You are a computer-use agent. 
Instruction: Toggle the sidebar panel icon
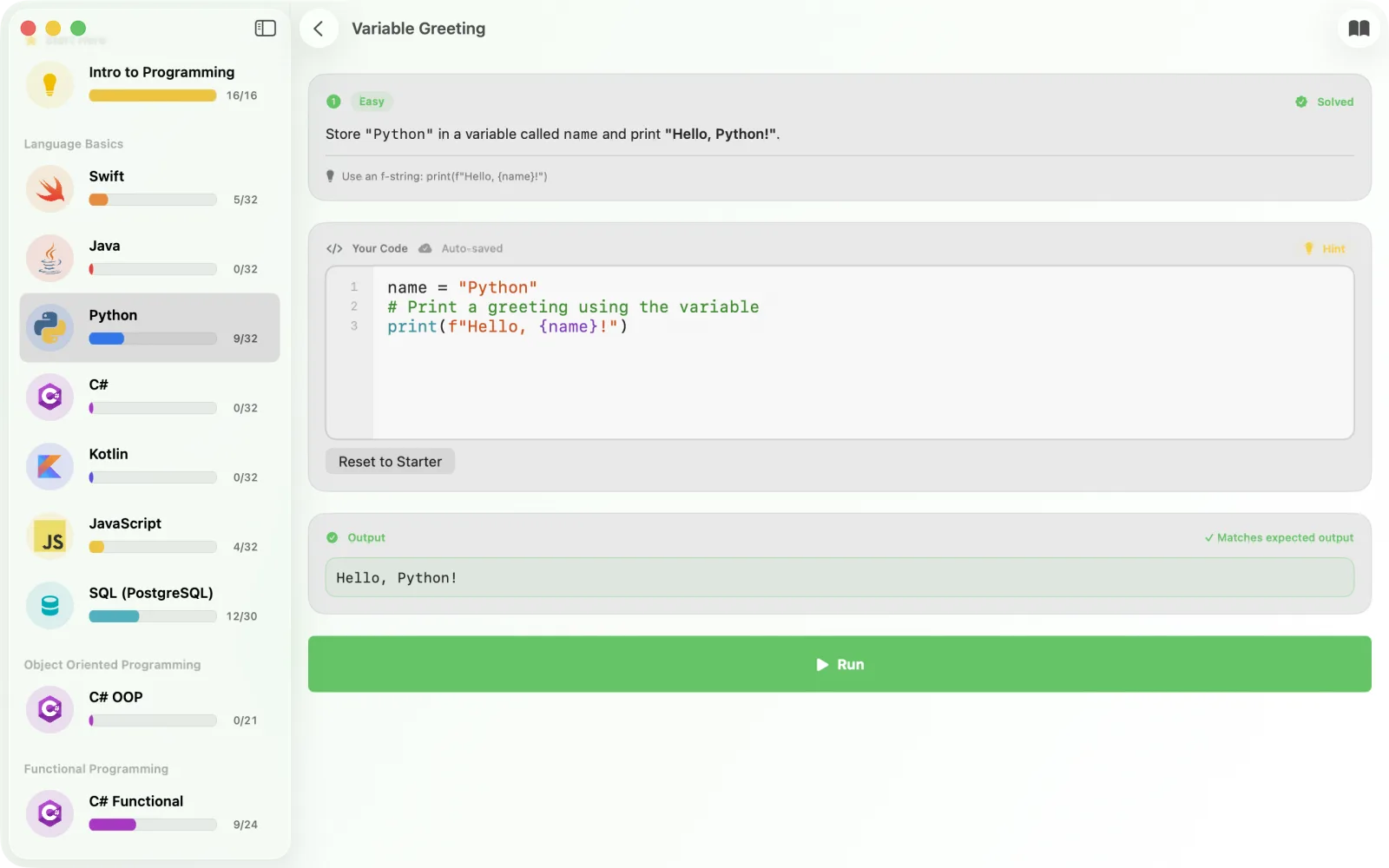(265, 29)
